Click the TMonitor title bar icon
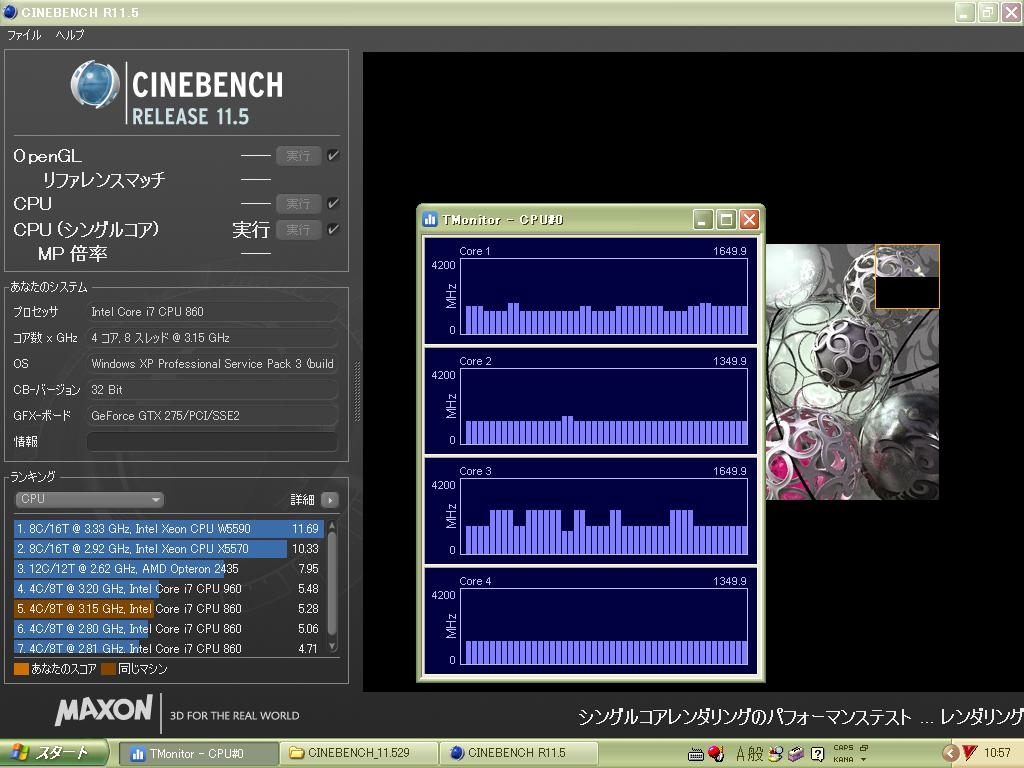 430,219
